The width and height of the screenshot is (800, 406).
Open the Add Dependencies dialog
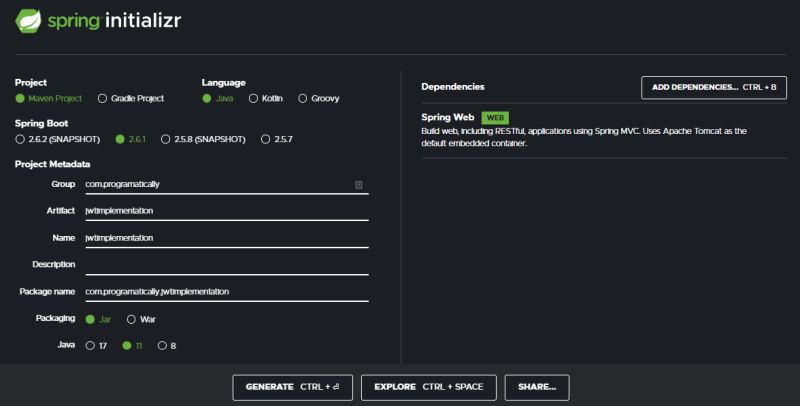coord(714,88)
